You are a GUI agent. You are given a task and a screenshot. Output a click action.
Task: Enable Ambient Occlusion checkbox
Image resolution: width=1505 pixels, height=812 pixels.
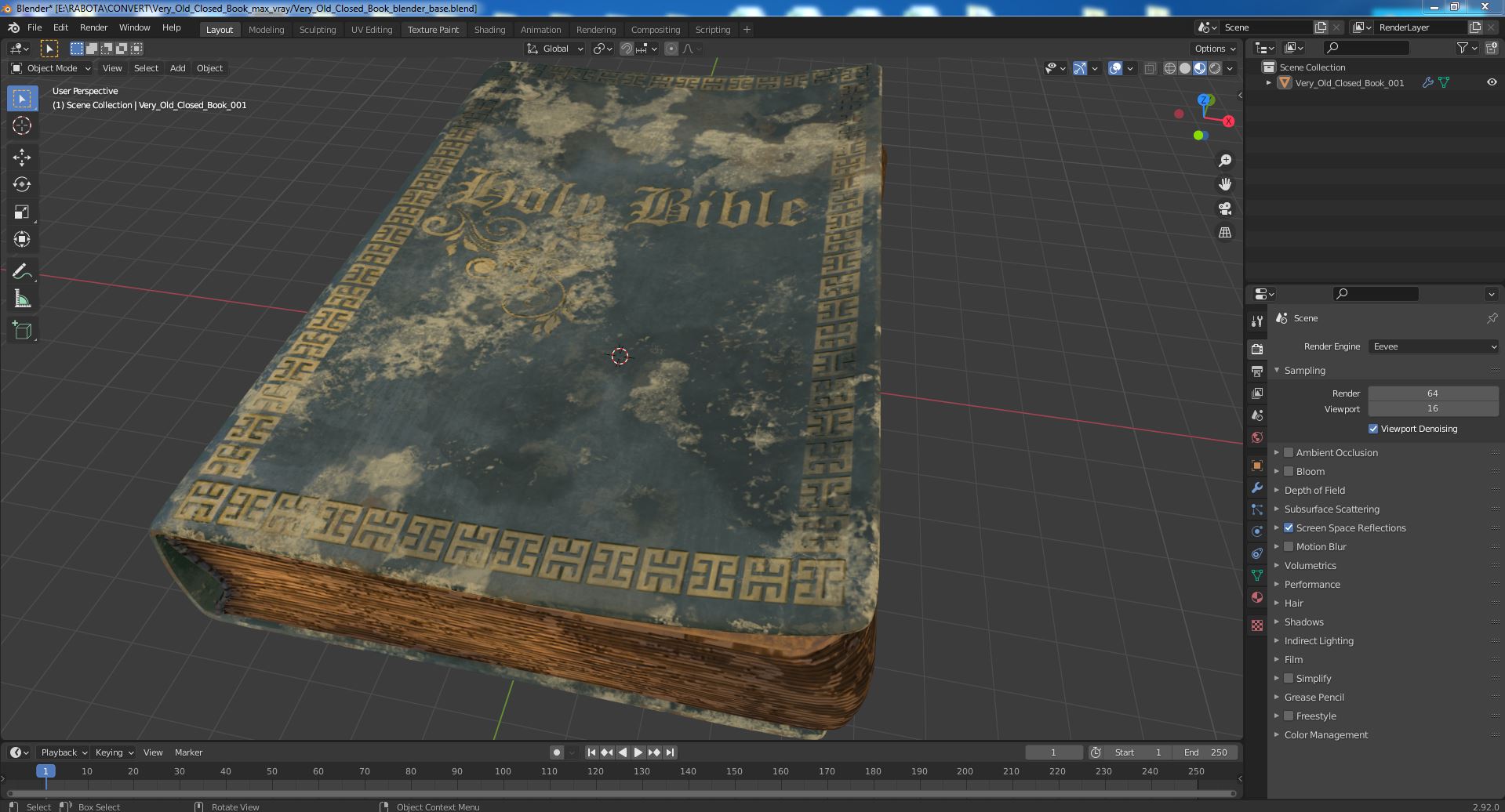coord(1289,452)
